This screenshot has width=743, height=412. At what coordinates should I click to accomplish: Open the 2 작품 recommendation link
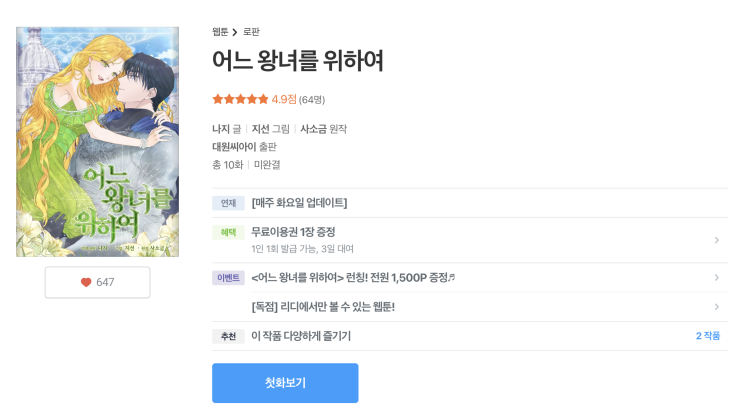(x=707, y=336)
